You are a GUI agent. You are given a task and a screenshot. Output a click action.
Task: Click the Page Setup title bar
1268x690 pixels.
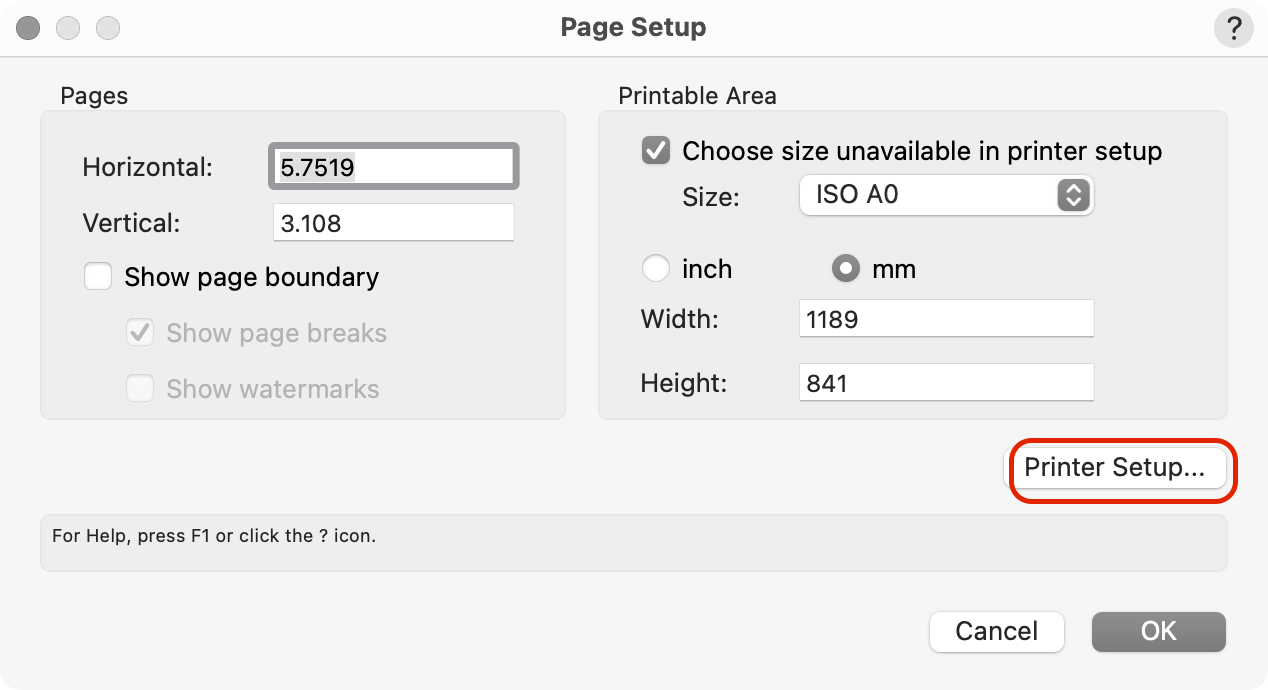pos(633,27)
